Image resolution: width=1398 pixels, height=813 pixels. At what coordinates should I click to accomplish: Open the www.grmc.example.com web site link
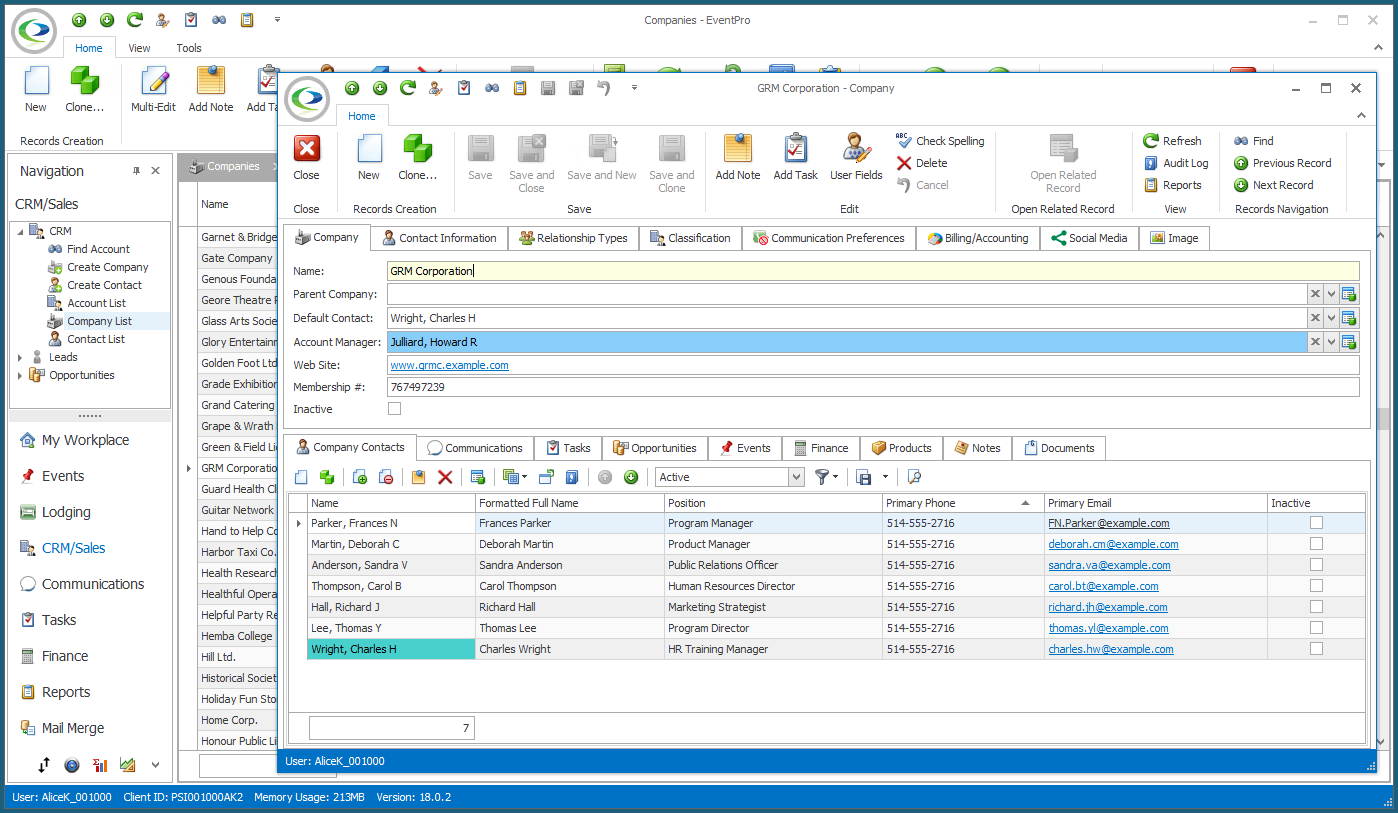click(449, 366)
